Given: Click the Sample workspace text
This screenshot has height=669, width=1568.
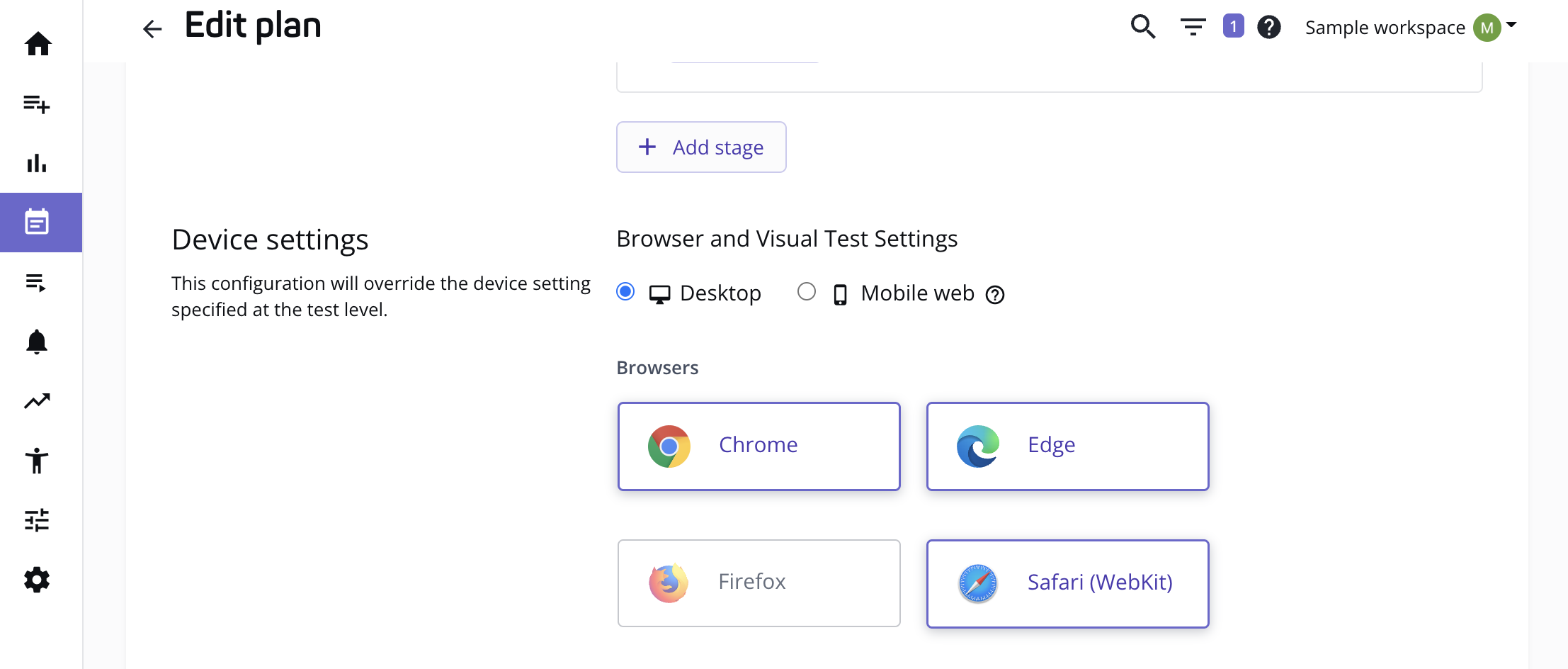Looking at the screenshot, I should coord(1385,28).
